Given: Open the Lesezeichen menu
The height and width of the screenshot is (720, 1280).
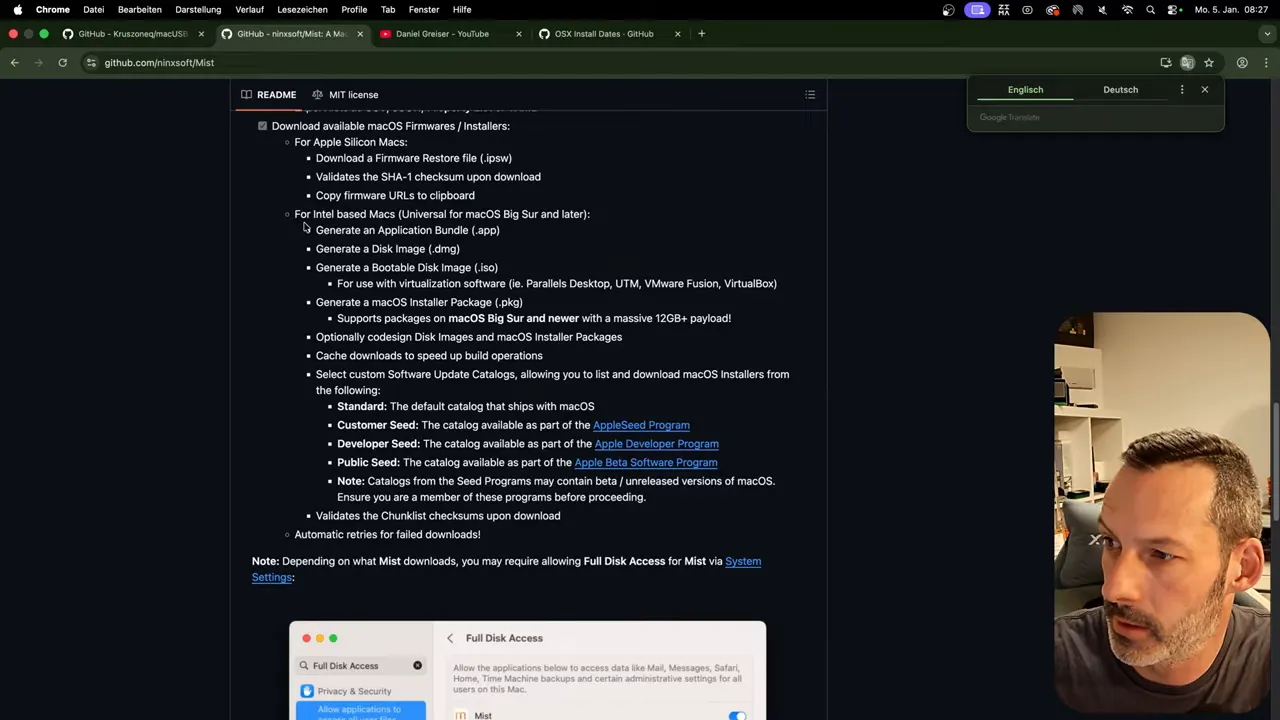Looking at the screenshot, I should tap(302, 9).
